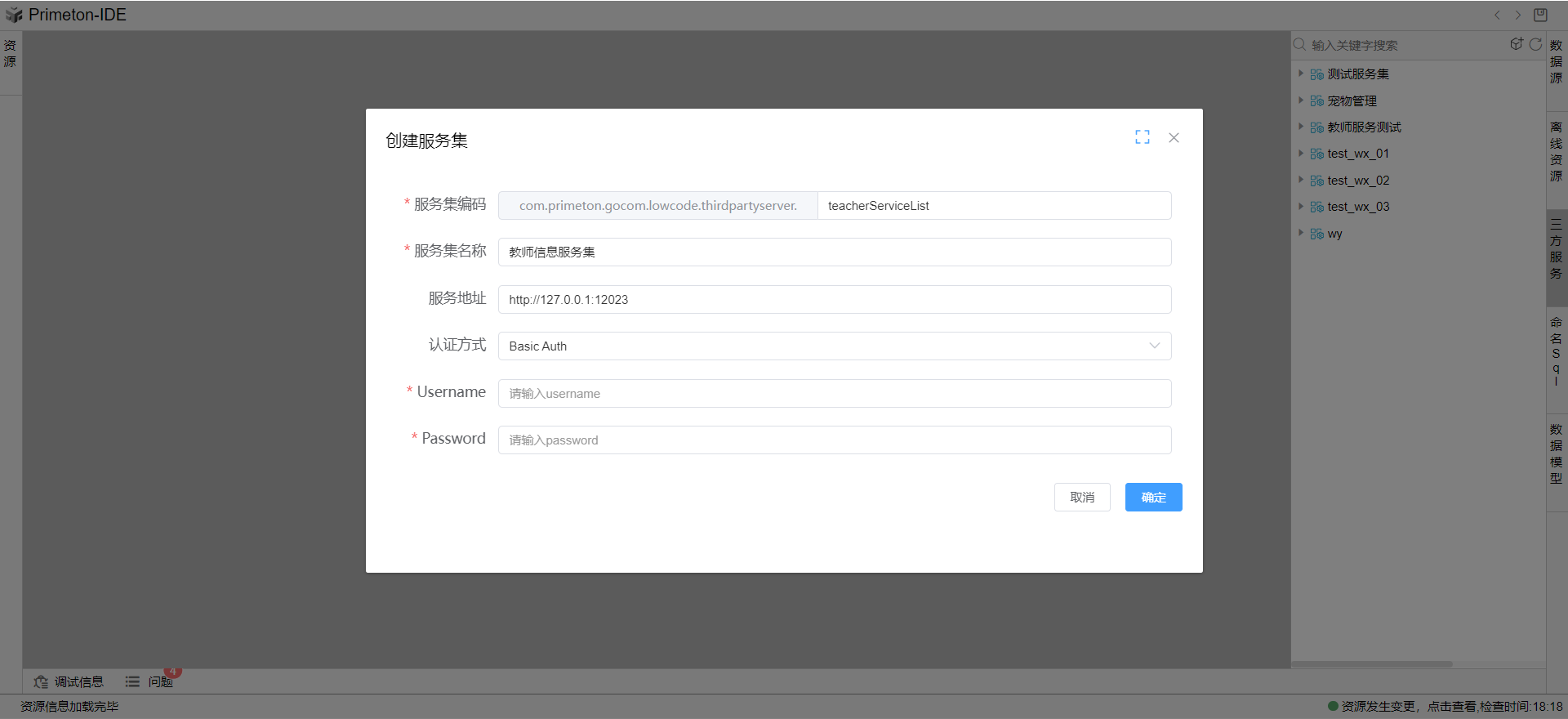Viewport: 1568px width, 719px height.
Task: Expand the 测试服务集 tree node
Action: [1301, 74]
